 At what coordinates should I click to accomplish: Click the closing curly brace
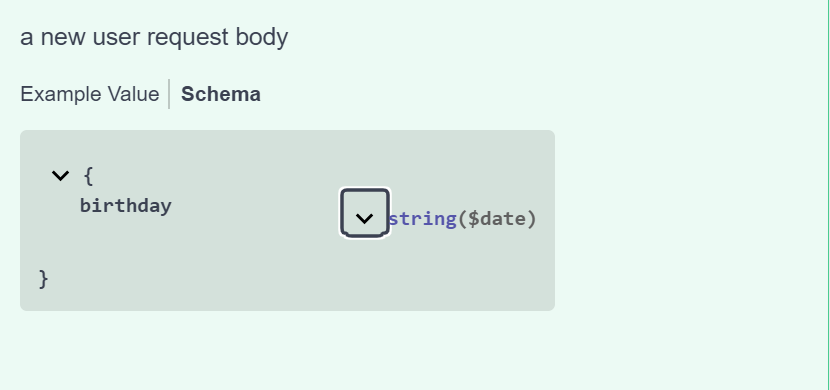pos(44,279)
